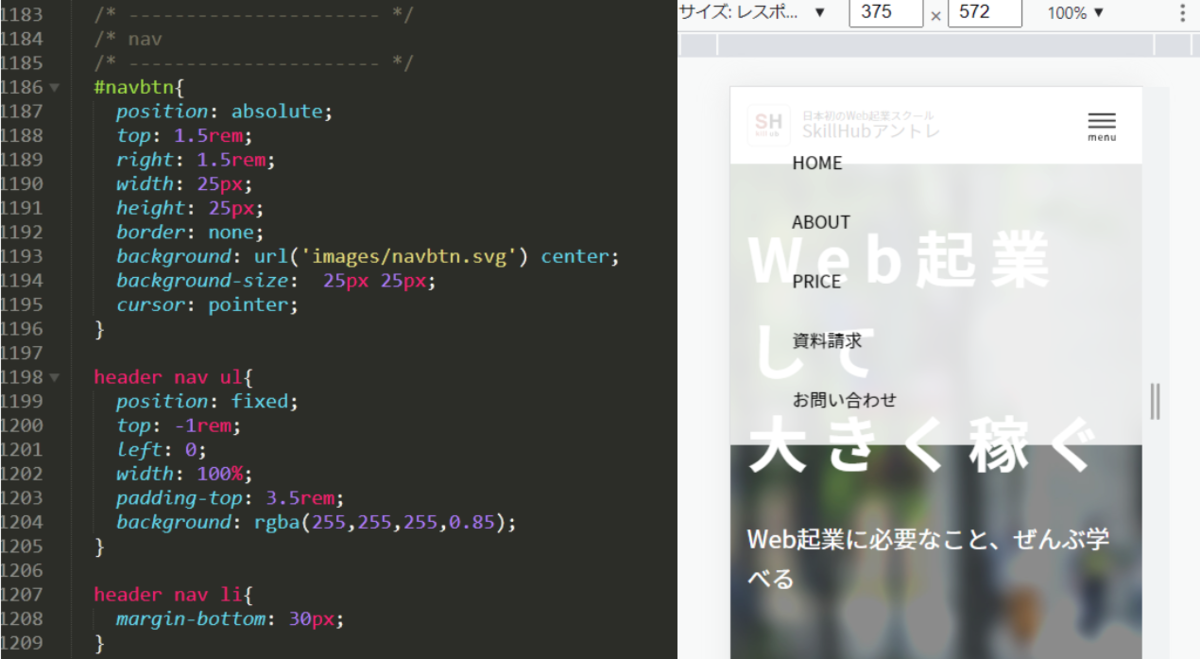Click the SkillHub SH logo icon

[x=768, y=125]
